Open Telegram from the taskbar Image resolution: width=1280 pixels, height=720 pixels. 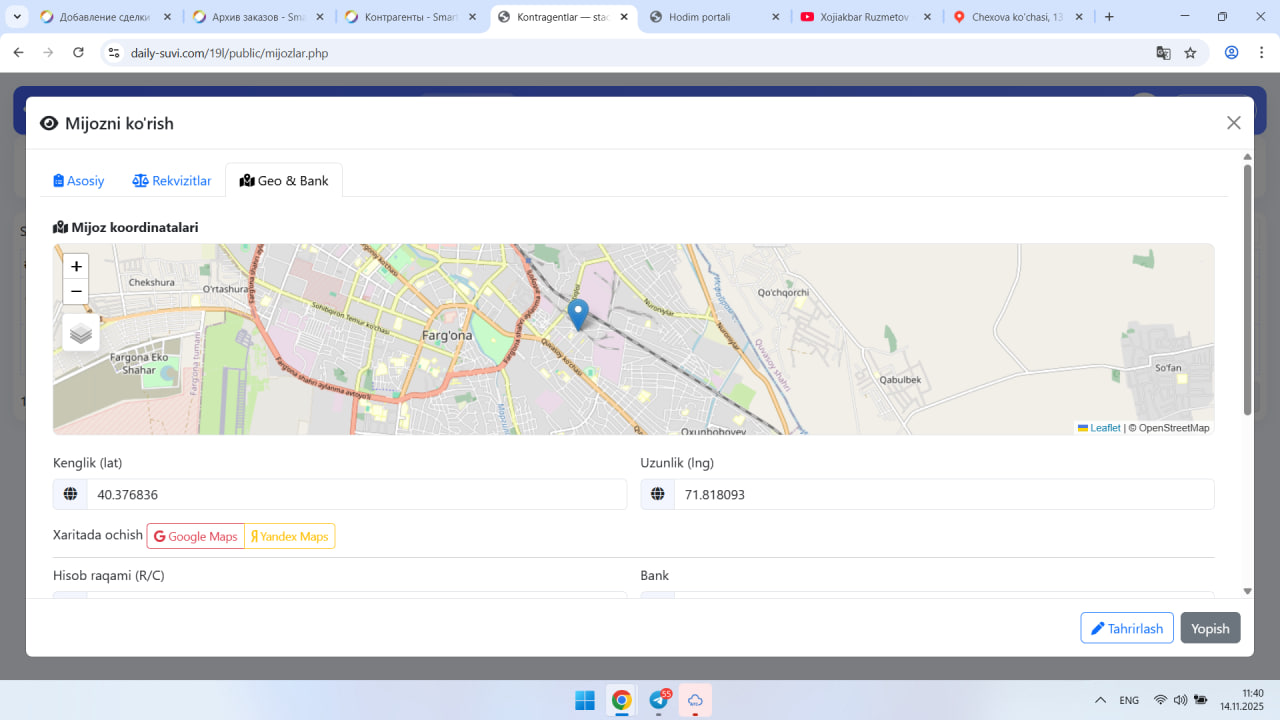click(659, 700)
